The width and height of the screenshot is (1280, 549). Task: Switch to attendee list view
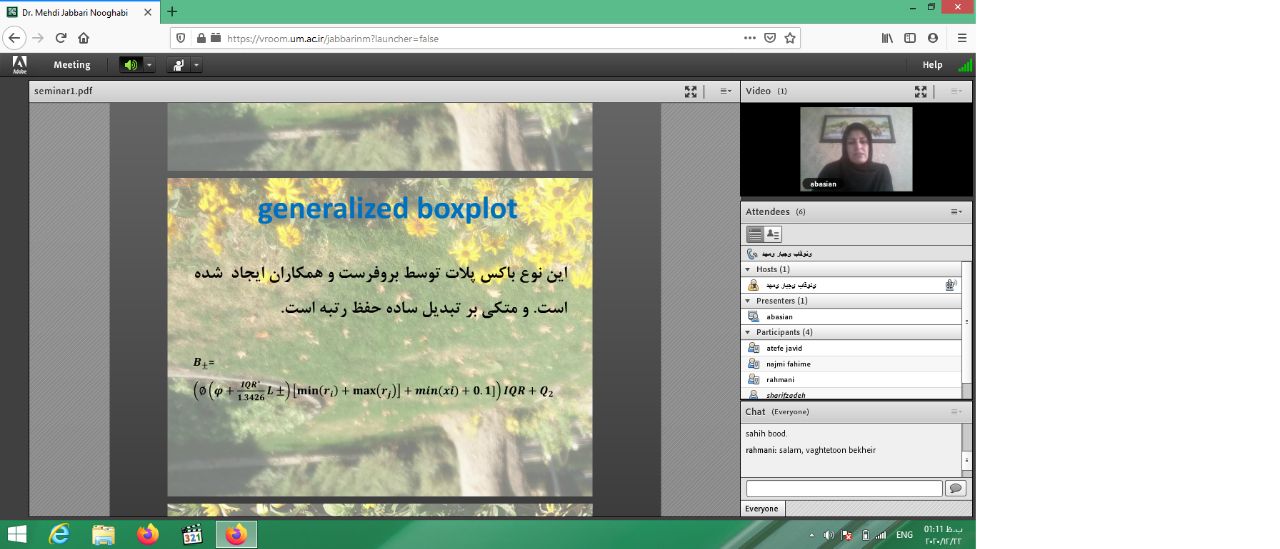[x=755, y=235]
